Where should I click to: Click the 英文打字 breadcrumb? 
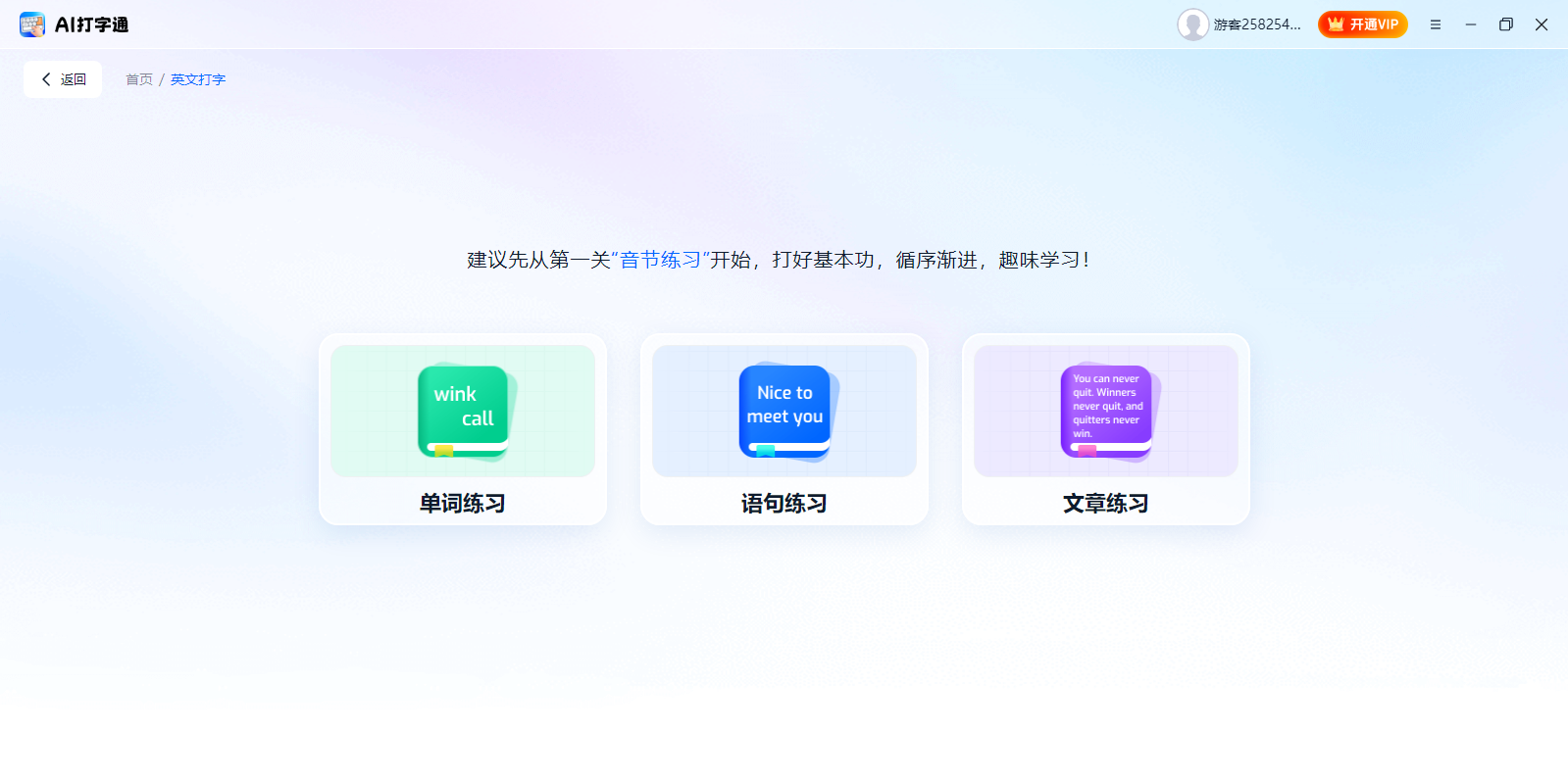pyautogui.click(x=198, y=79)
